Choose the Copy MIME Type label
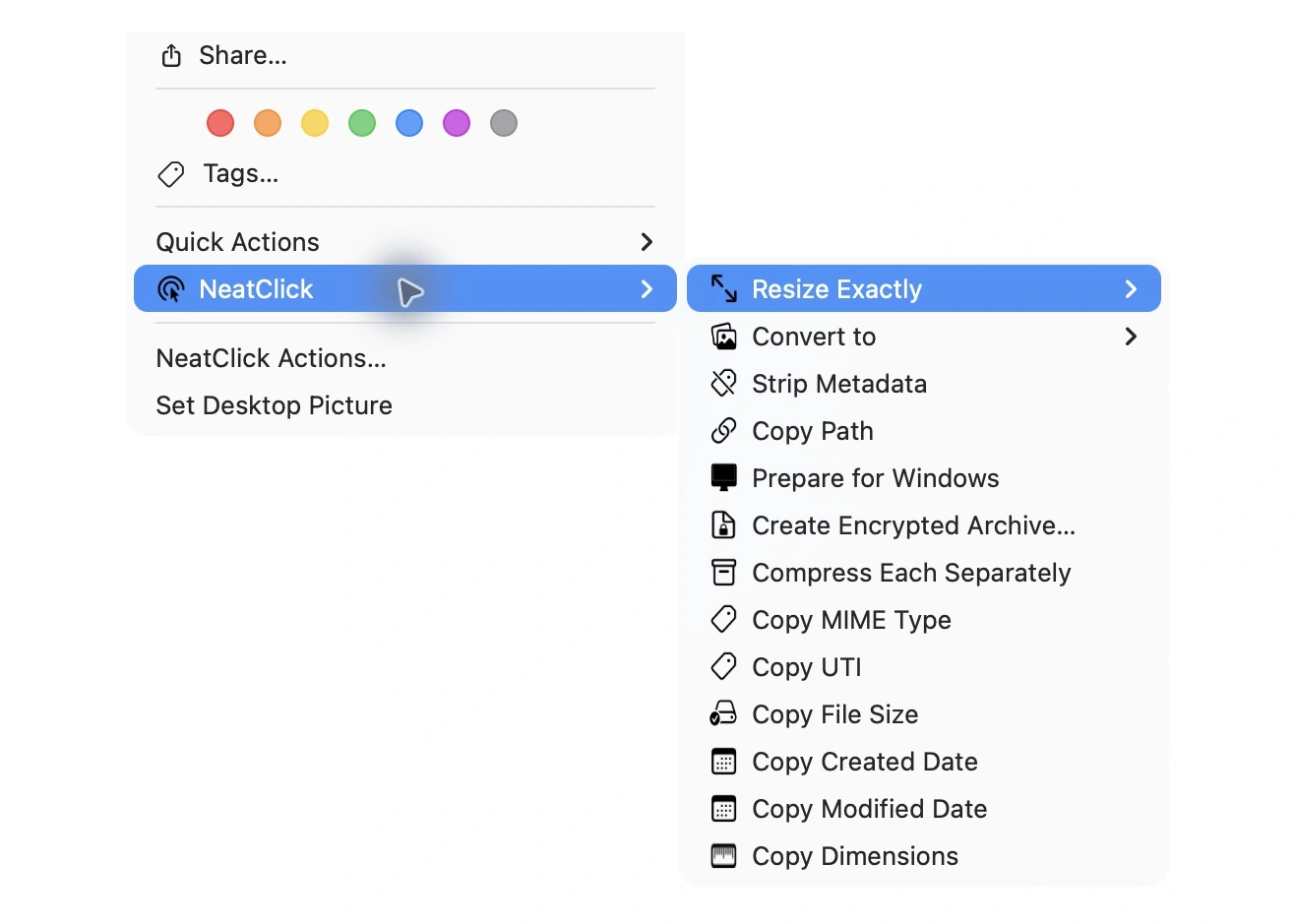 [852, 620]
